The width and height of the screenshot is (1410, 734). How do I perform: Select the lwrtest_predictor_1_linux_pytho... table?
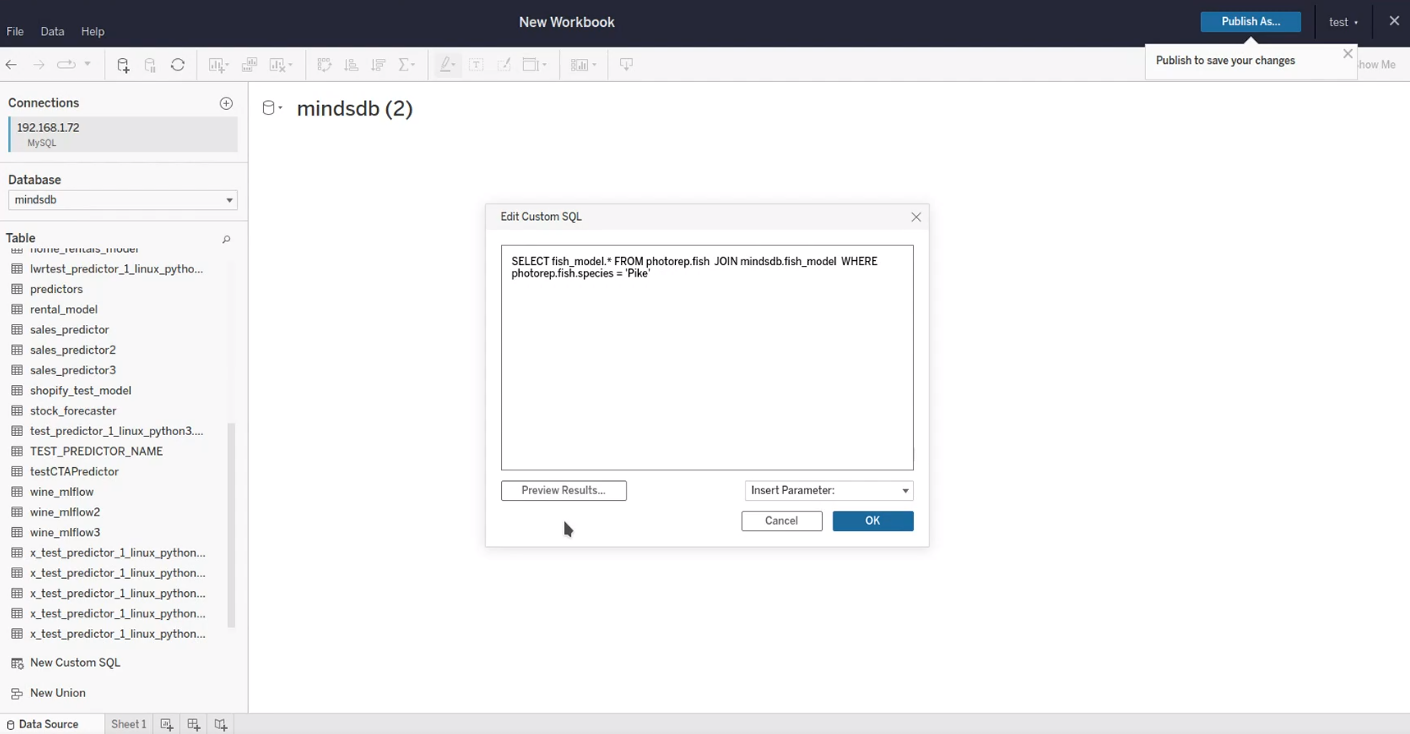tap(116, 269)
